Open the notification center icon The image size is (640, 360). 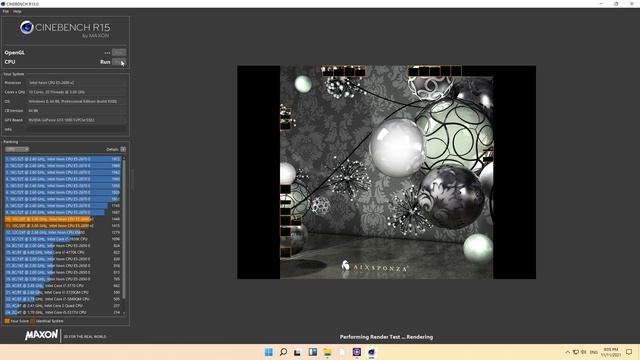pyautogui.click(x=629, y=352)
